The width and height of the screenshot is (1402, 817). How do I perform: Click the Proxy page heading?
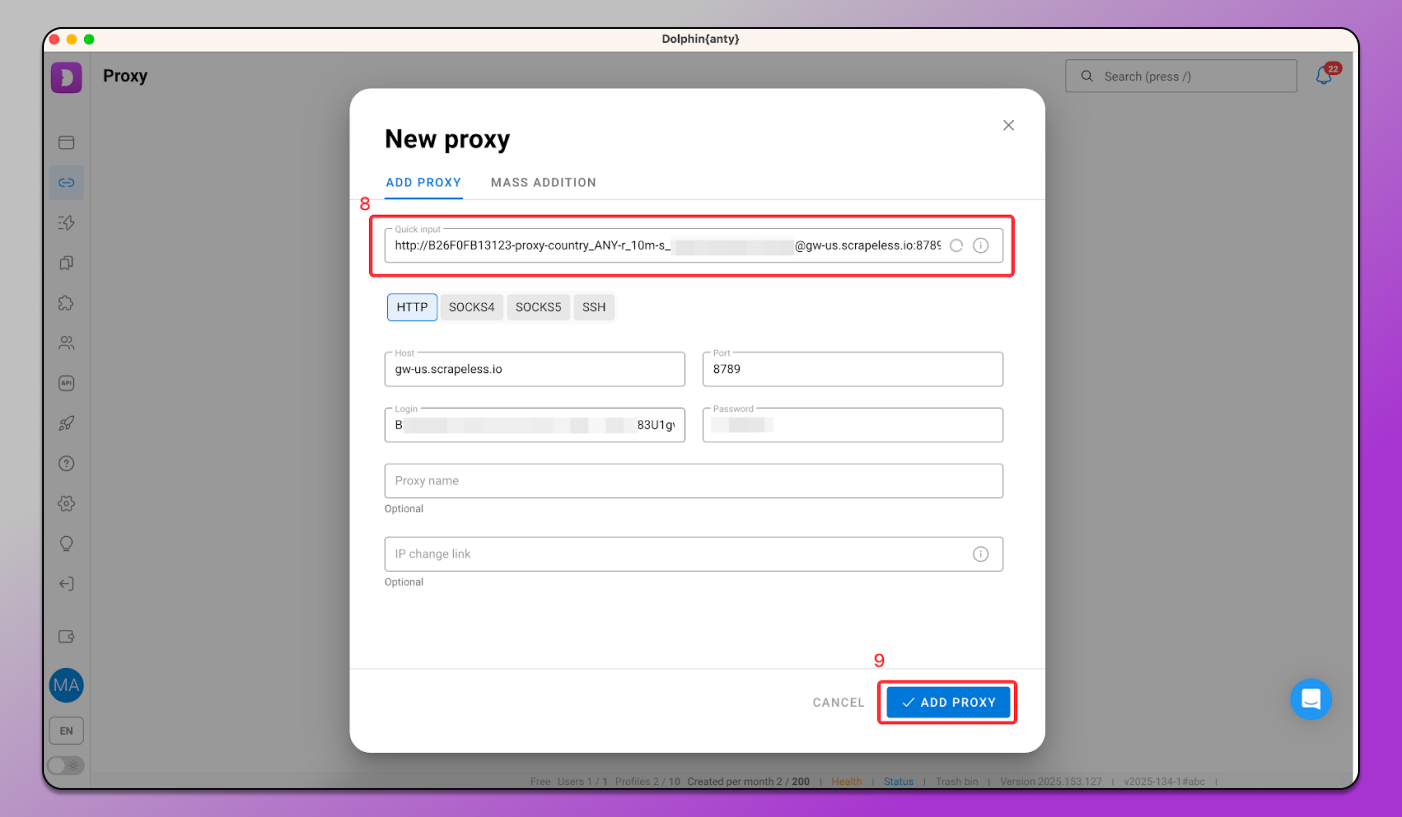point(125,76)
